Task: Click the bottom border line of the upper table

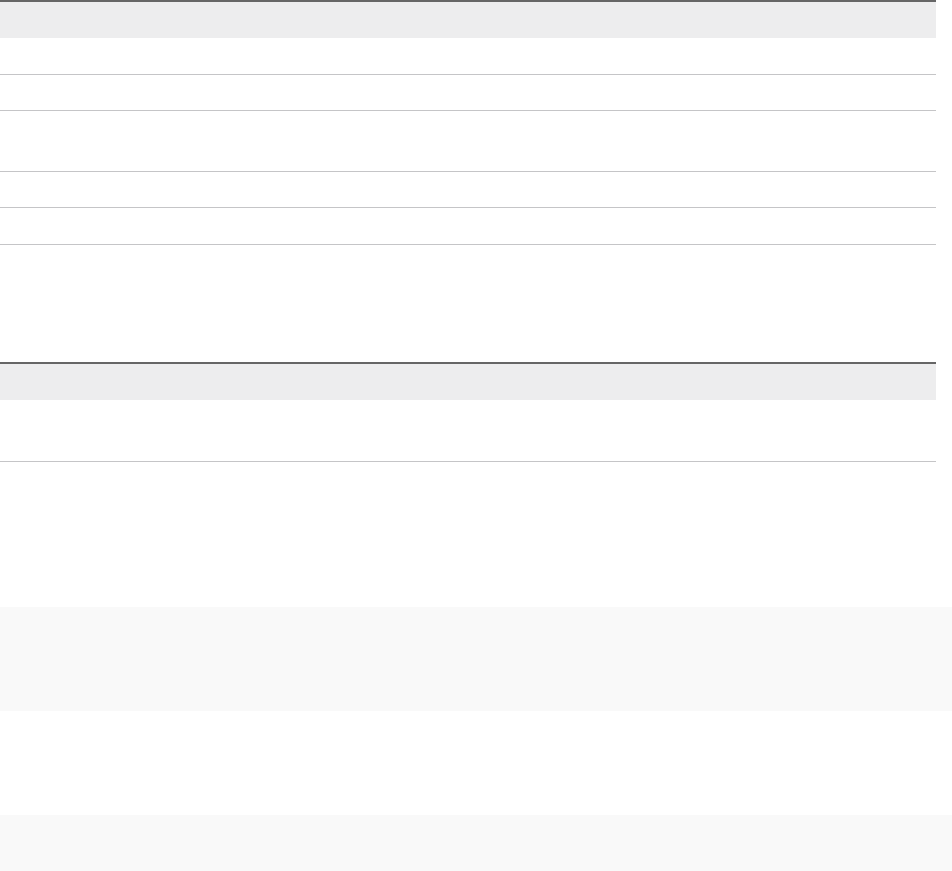Action: click(x=468, y=245)
